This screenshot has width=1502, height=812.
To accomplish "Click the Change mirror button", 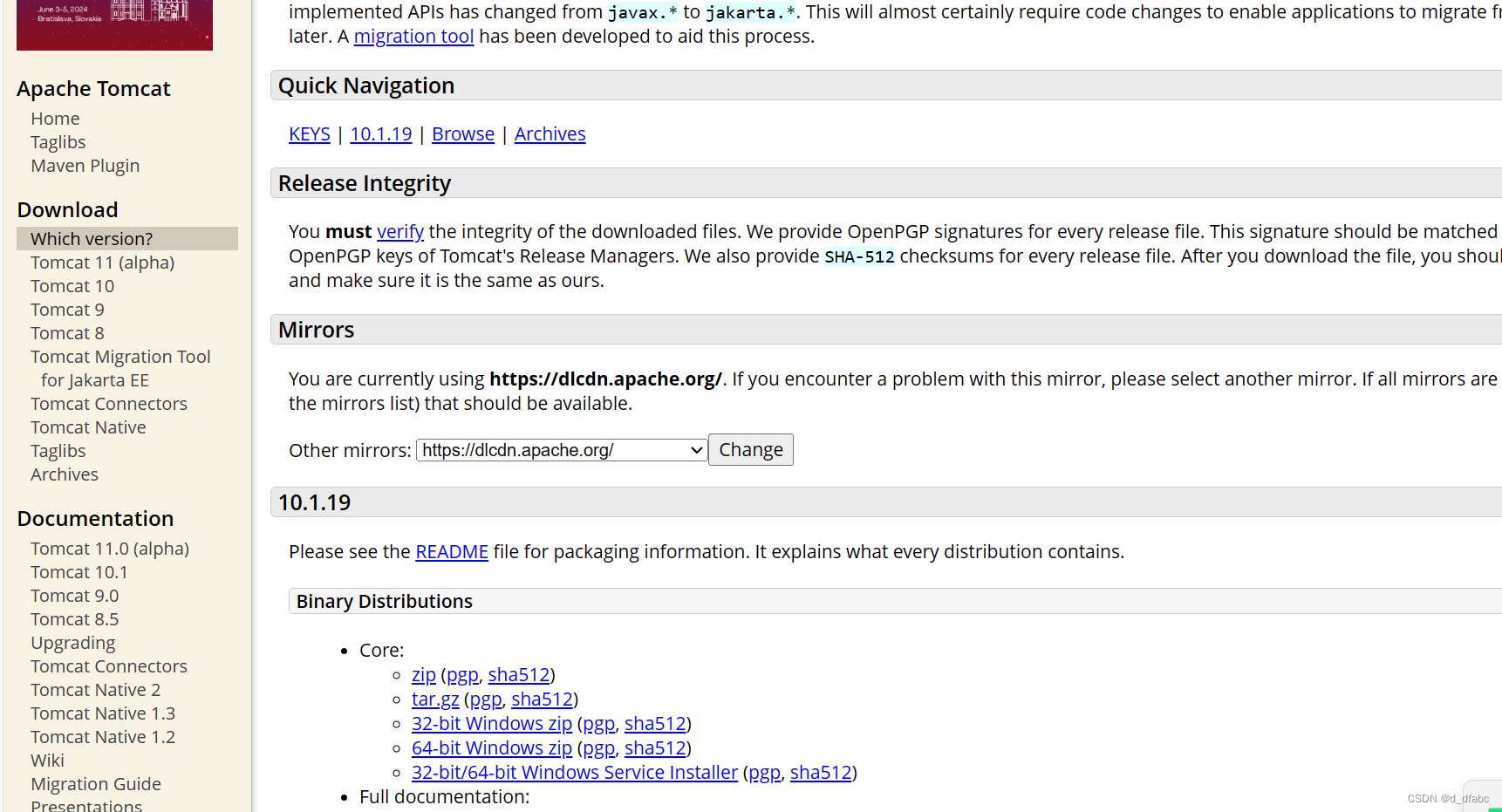I will tap(750, 450).
